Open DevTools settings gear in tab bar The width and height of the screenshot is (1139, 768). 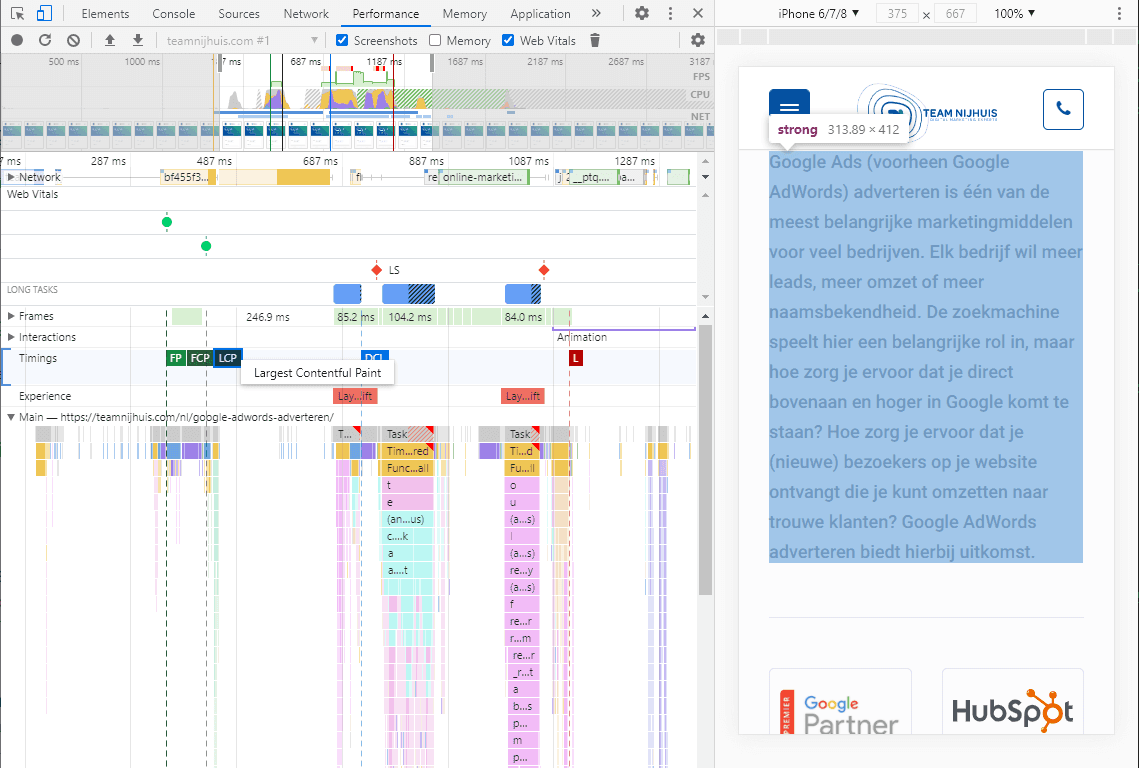641,13
